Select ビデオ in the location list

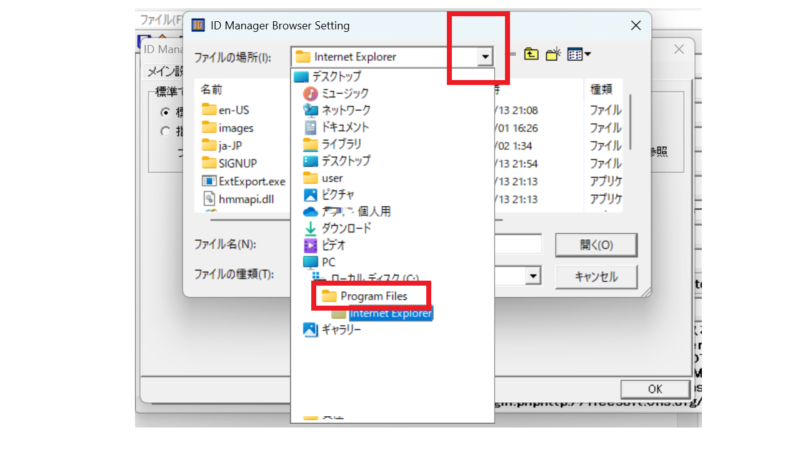324,245
